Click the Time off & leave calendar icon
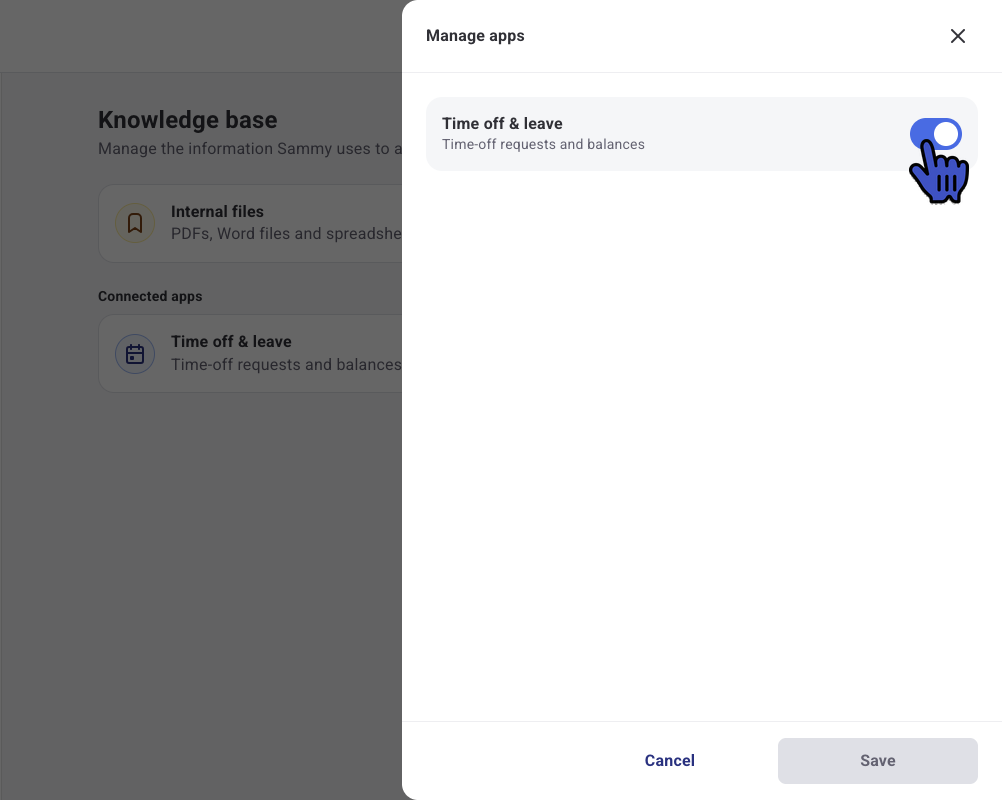1002x800 pixels. (135, 354)
